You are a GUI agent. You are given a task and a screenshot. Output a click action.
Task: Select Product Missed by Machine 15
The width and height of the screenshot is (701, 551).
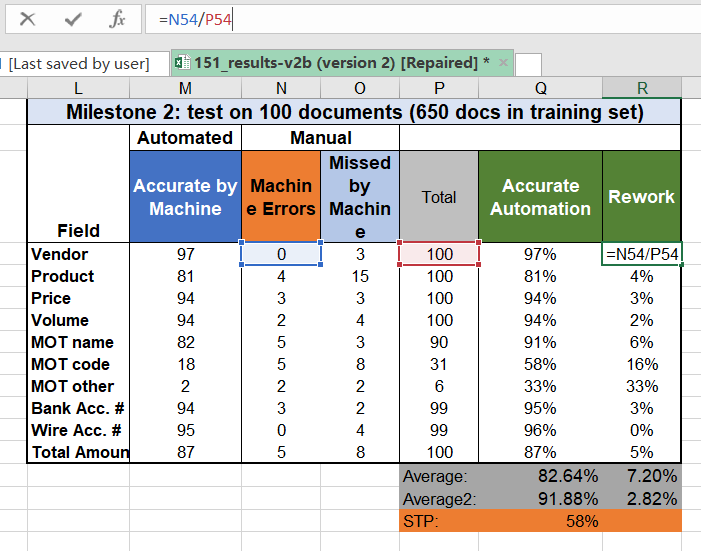click(360, 276)
